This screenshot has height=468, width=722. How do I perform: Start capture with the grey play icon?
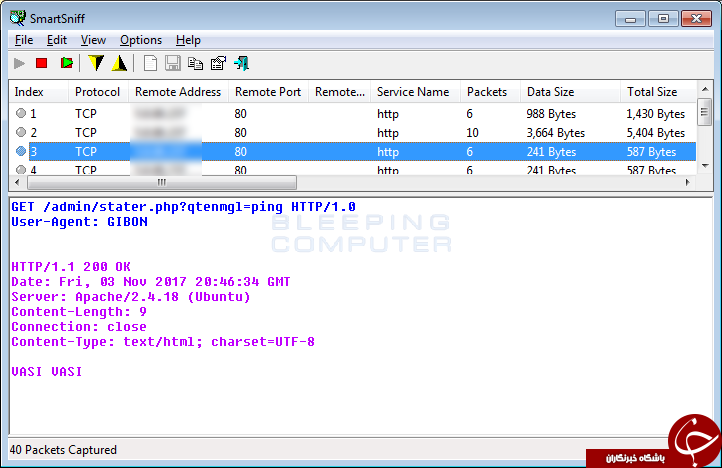(x=19, y=63)
